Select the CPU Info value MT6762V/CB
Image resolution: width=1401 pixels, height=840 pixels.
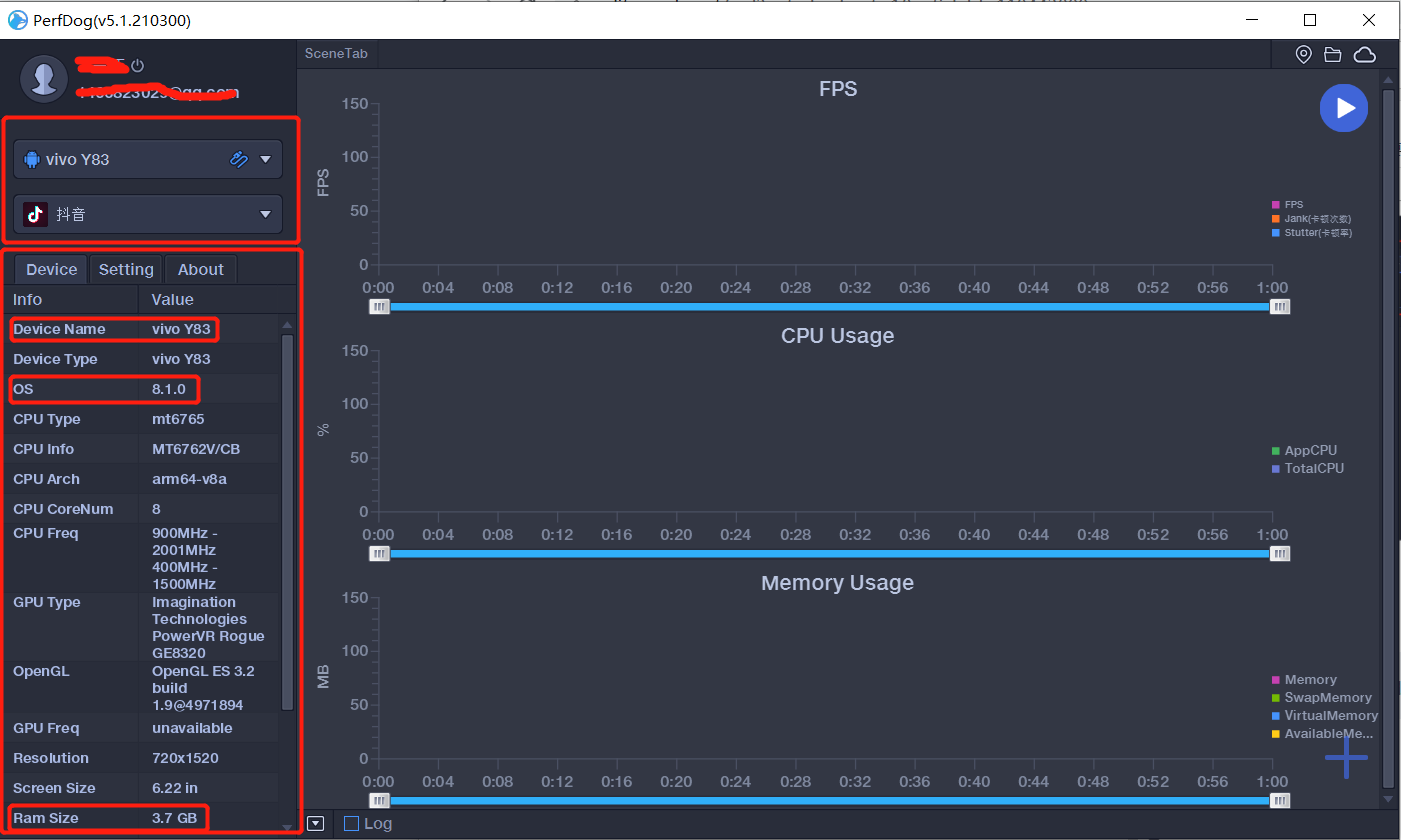tap(196, 449)
